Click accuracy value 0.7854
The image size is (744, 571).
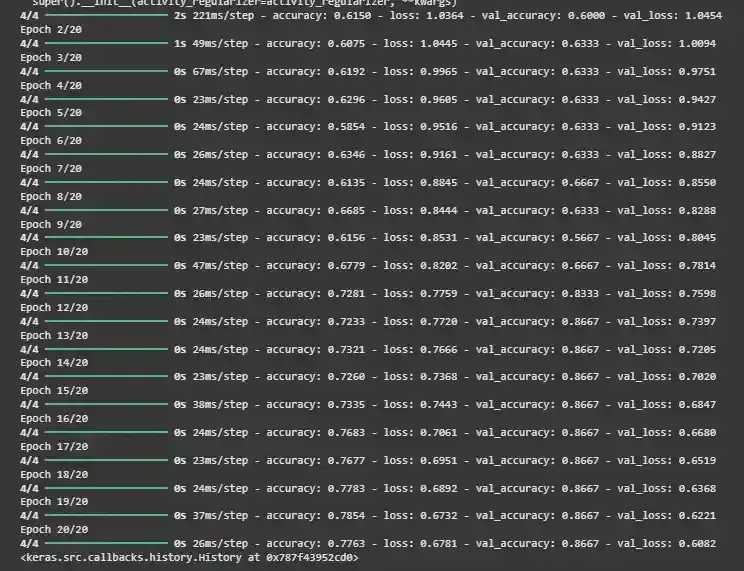tap(346, 515)
